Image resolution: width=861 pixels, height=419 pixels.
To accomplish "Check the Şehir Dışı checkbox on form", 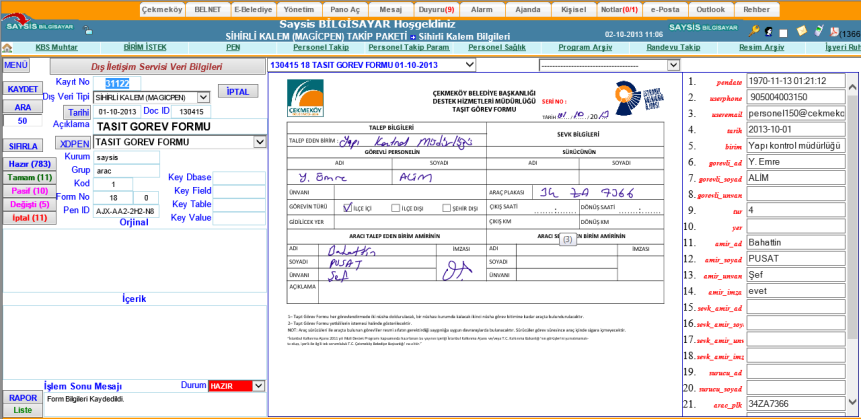I will point(447,208).
